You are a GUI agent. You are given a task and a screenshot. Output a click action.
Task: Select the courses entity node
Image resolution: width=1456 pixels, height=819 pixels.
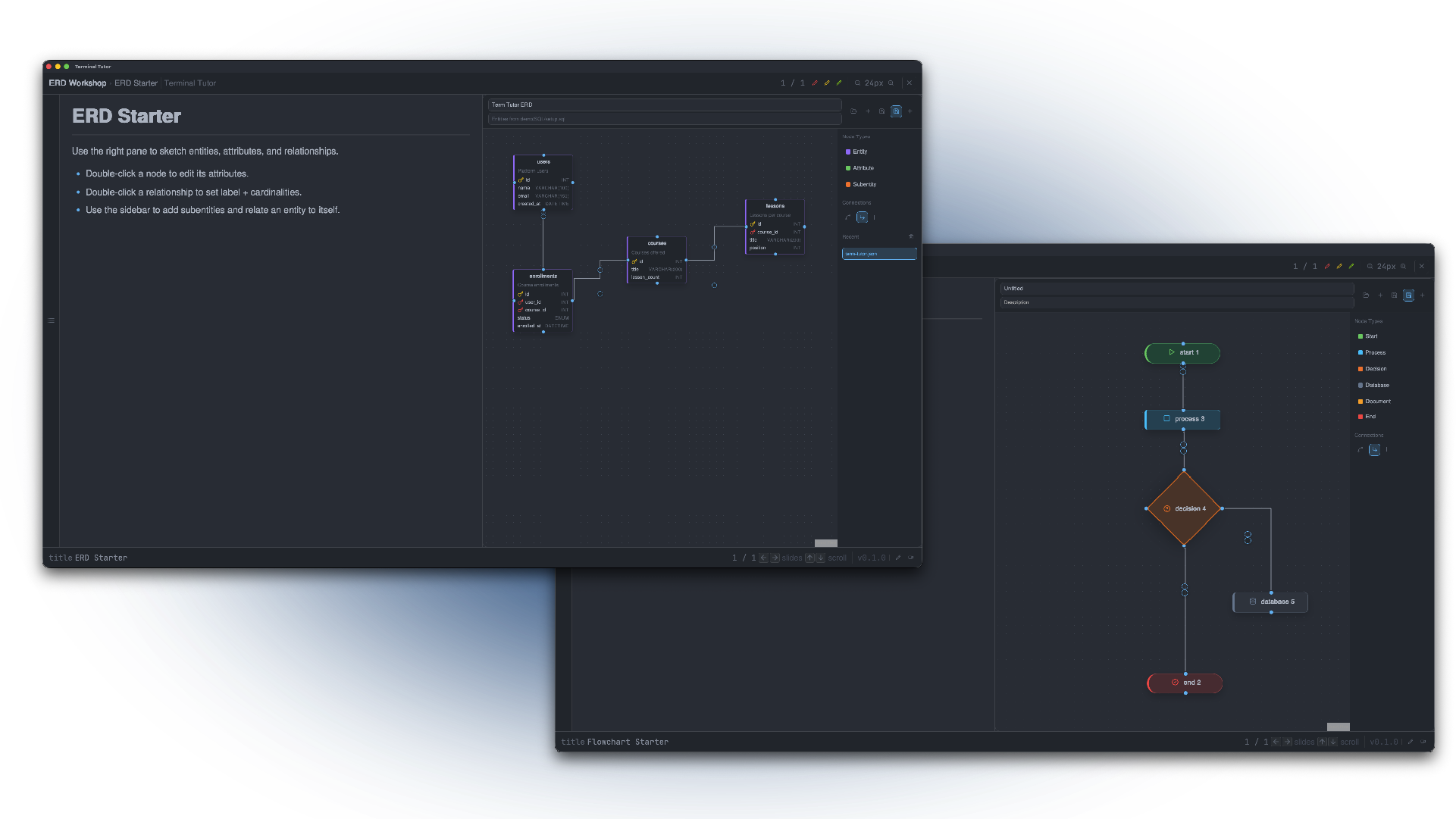[657, 261]
